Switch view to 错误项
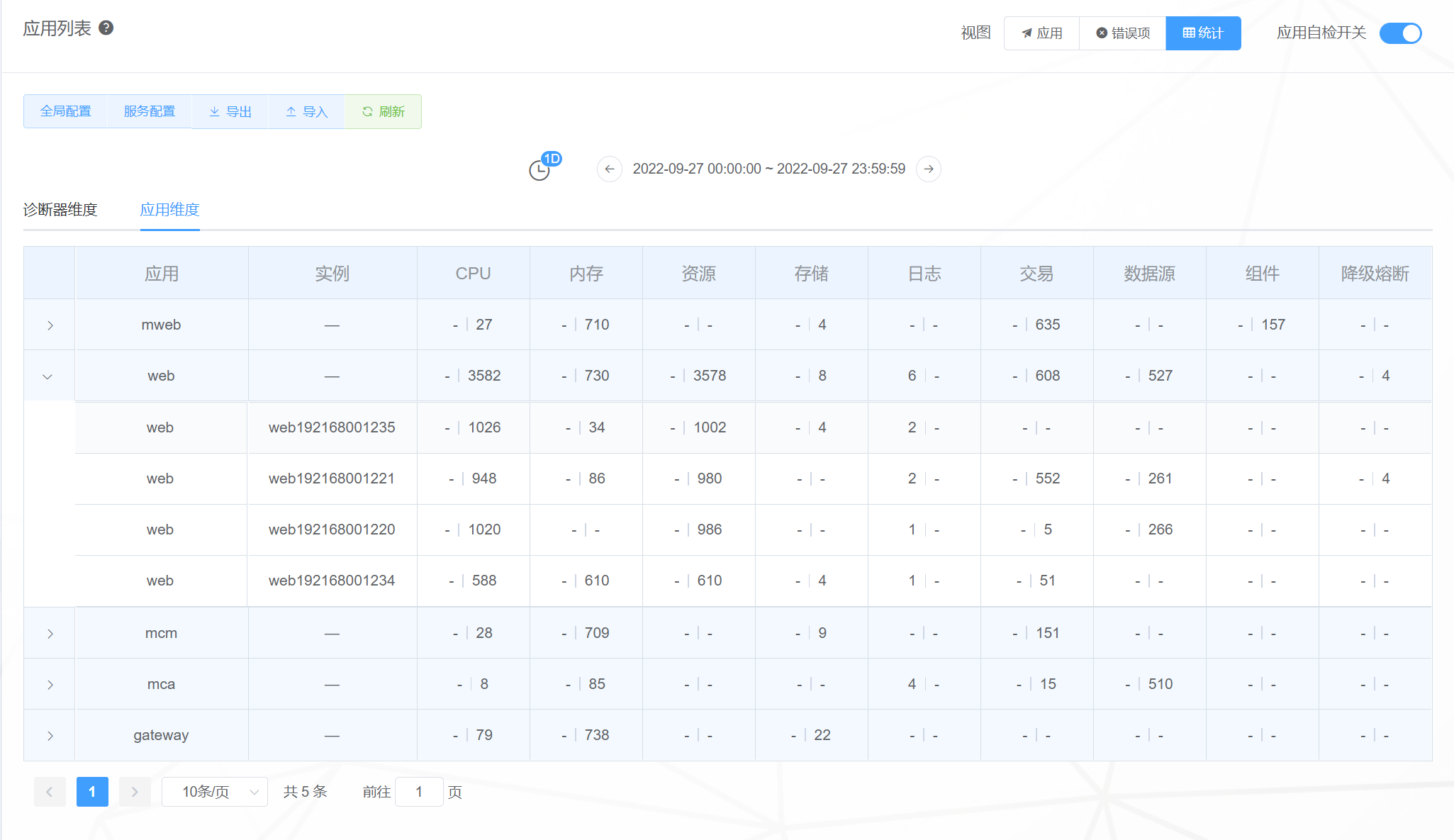The image size is (1454, 840). pos(1122,33)
